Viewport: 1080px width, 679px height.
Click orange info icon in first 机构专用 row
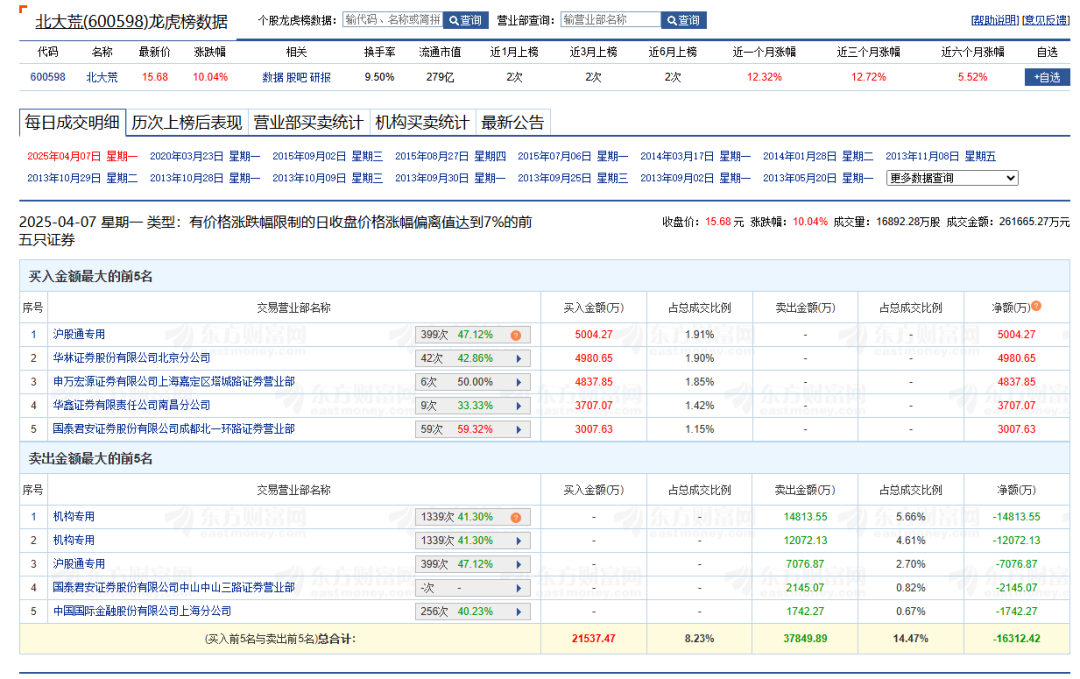(516, 517)
